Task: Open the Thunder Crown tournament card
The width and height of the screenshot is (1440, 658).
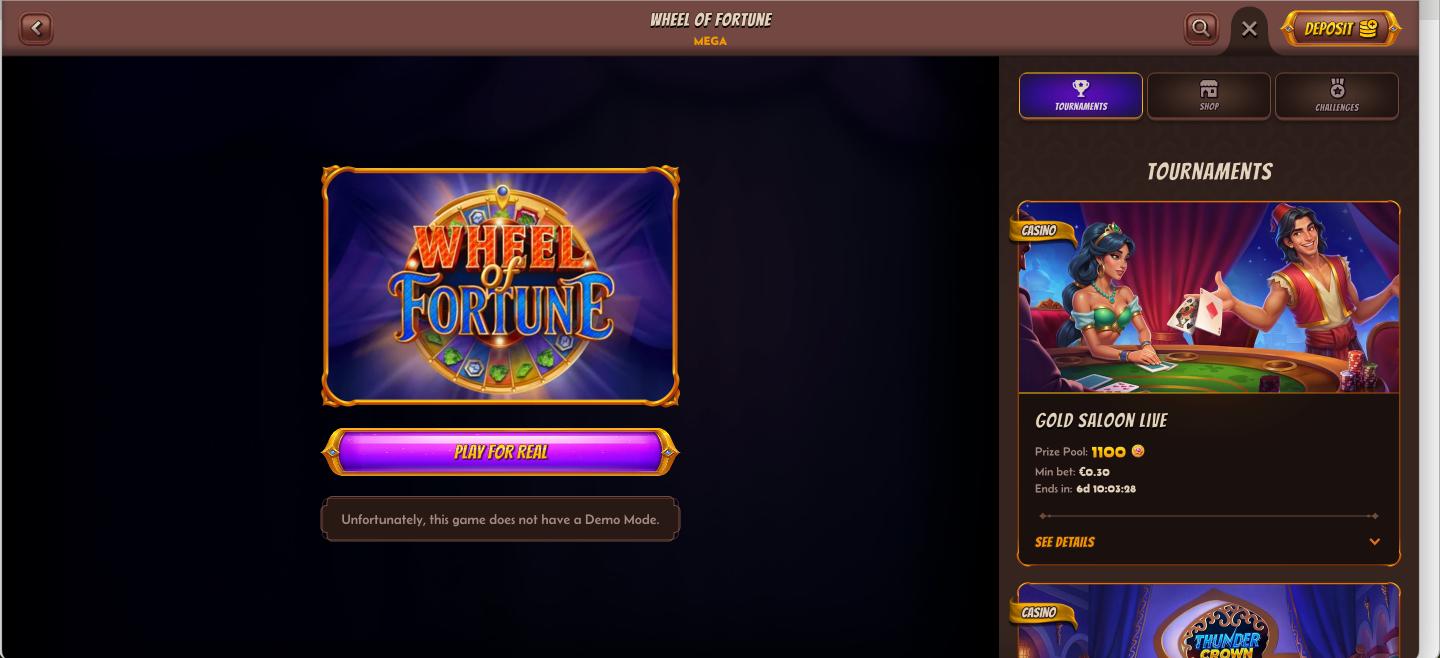Action: point(1209,621)
